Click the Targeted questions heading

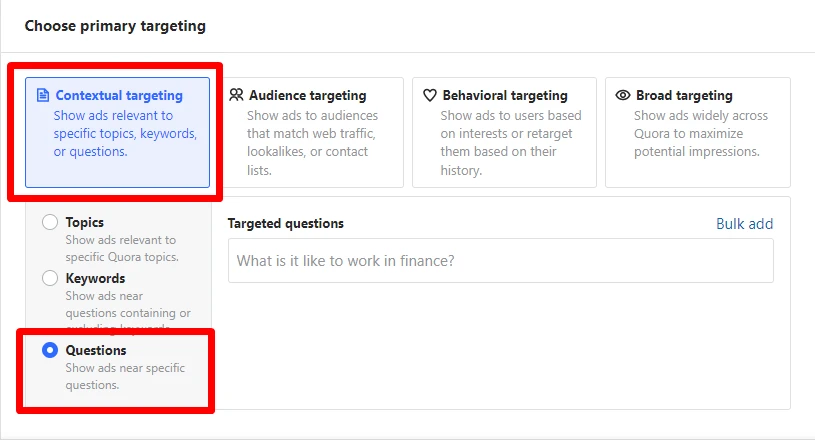pos(285,224)
